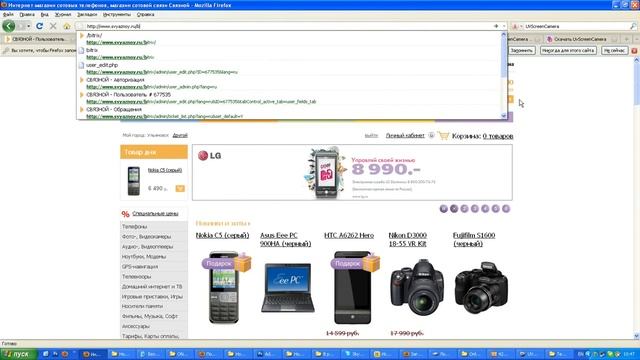Screen dimensions: 640x360
Task: Click Никогда для этого сайта button
Action: [568, 51]
